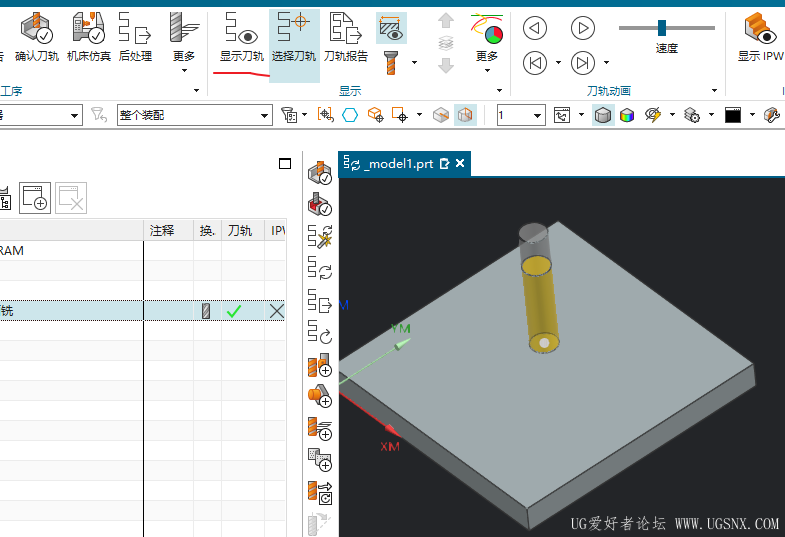Expand the 更多 dropdown in 显示 group
The width and height of the screenshot is (785, 537).
pos(486,45)
